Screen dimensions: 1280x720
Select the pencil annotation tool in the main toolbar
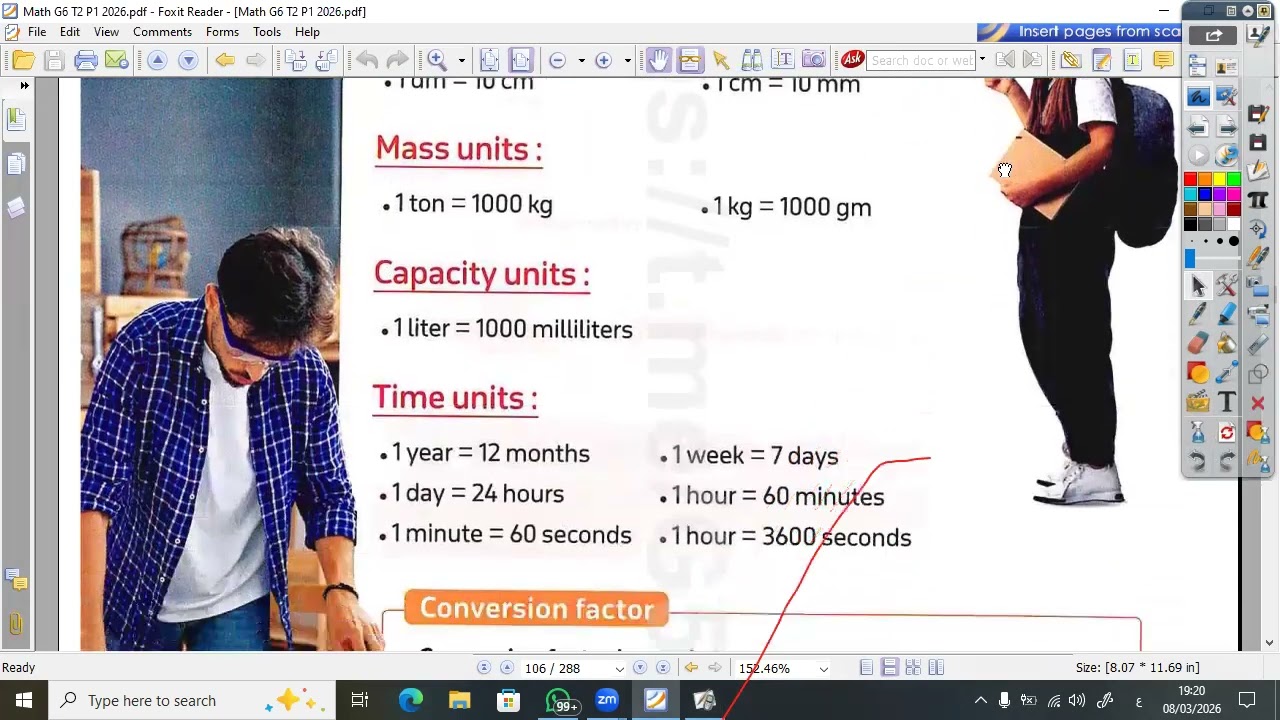click(x=1102, y=61)
